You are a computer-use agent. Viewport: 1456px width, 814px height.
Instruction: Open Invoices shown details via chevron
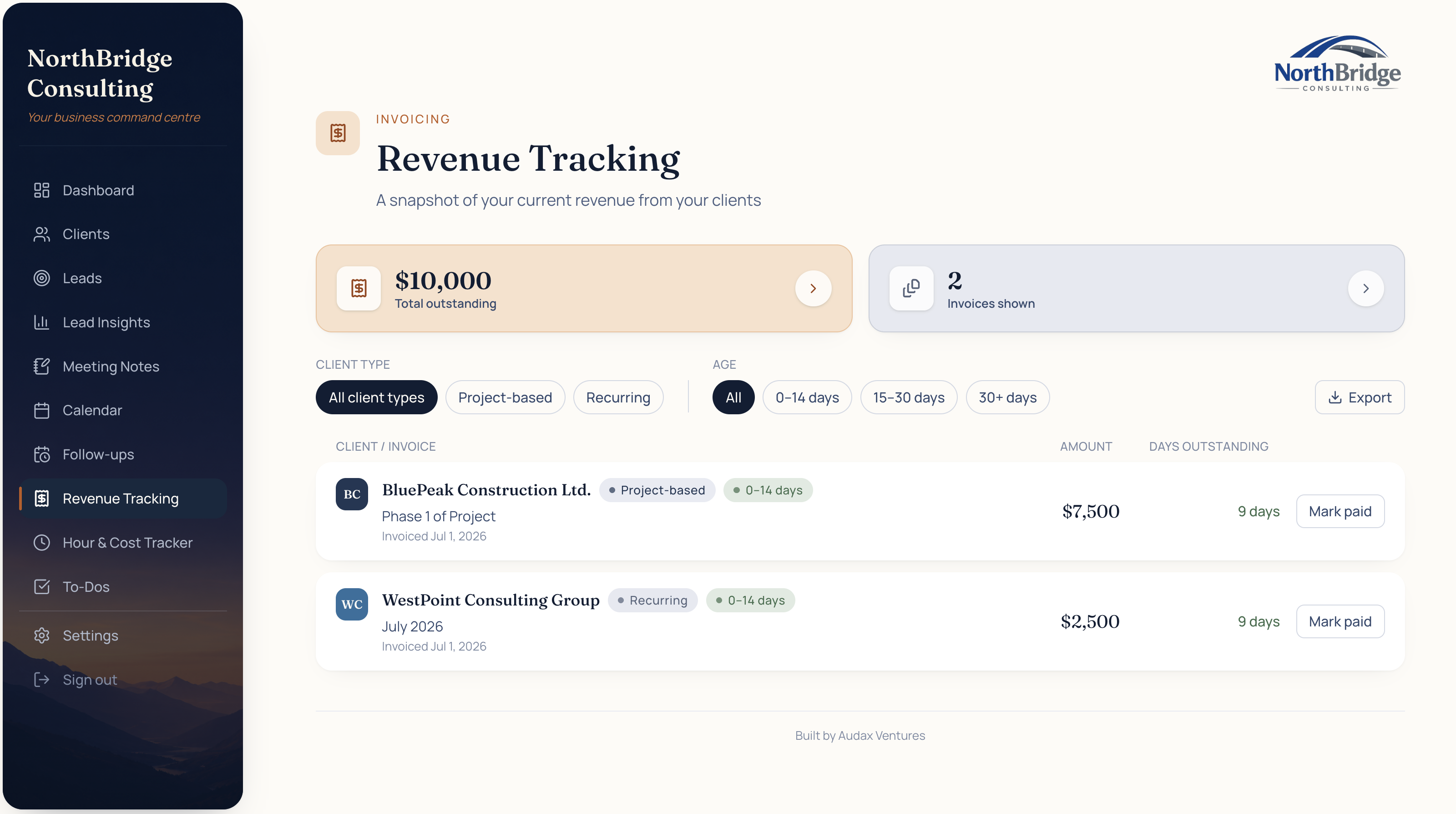click(x=1365, y=289)
